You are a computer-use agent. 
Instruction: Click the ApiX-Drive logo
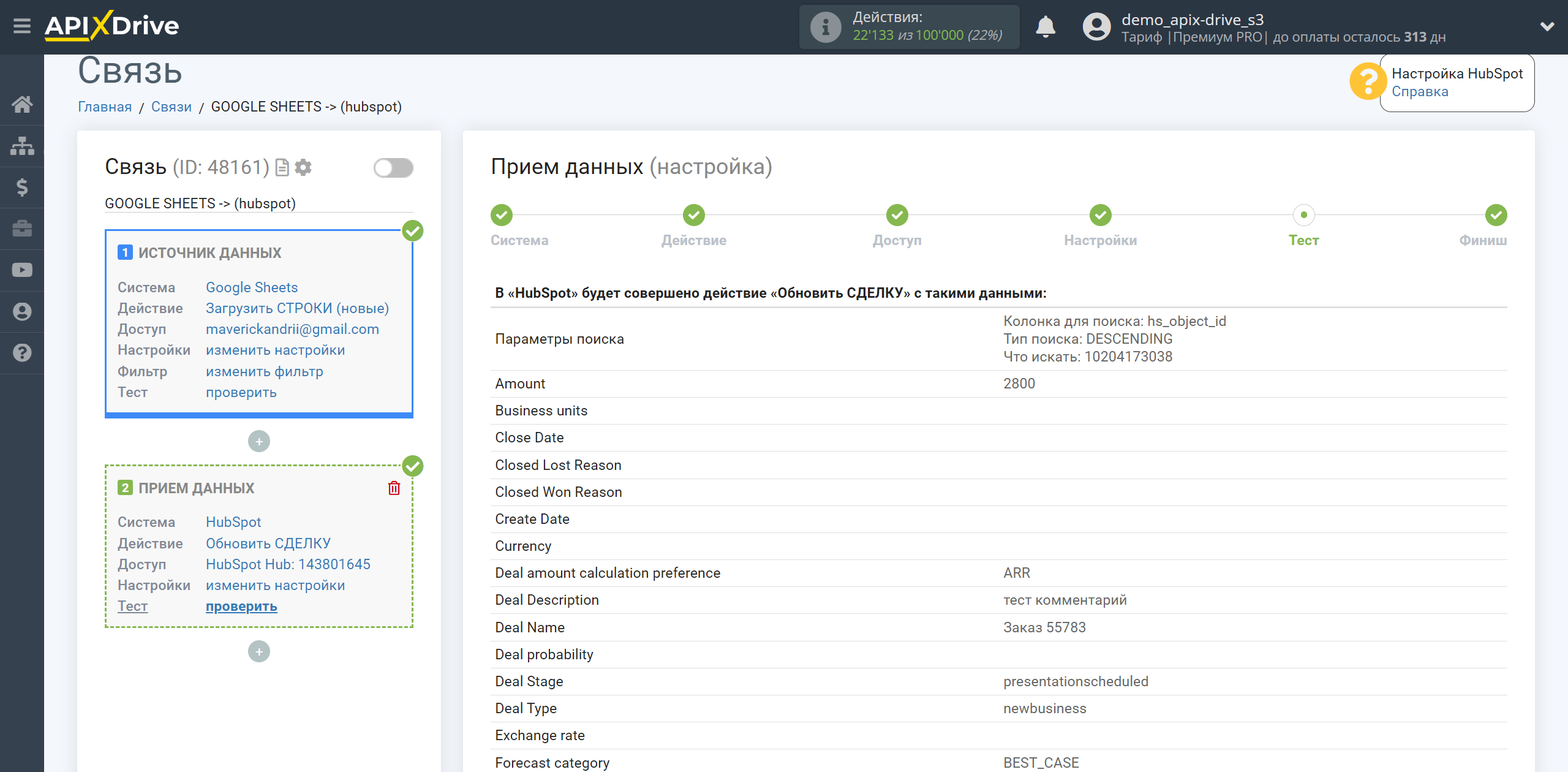111,26
